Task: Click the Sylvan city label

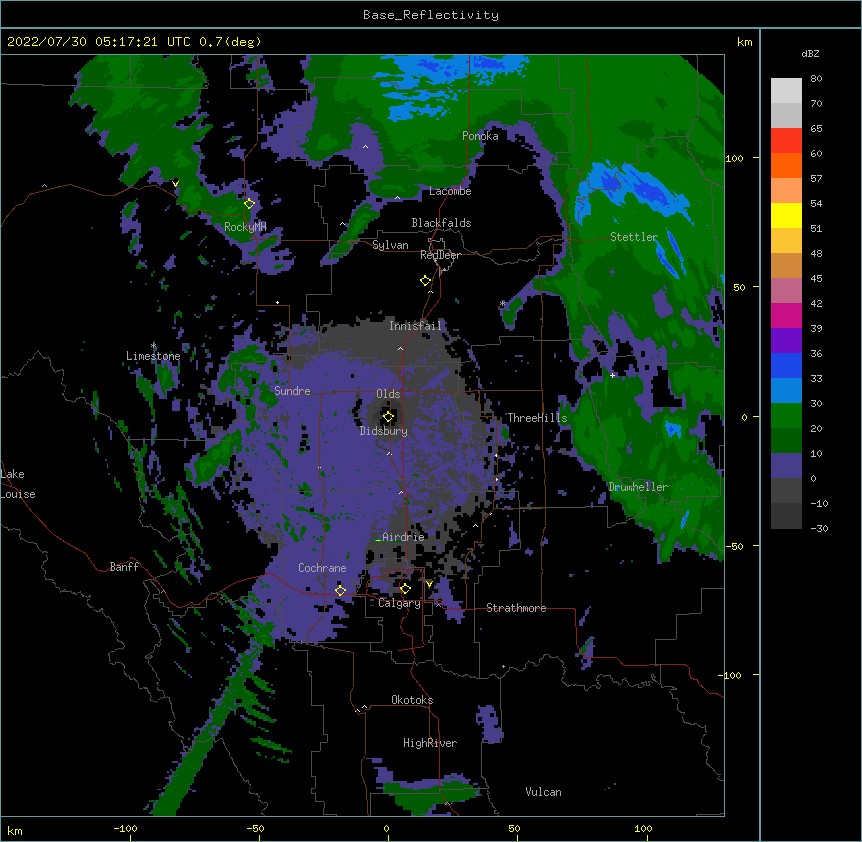Action: tap(390, 245)
